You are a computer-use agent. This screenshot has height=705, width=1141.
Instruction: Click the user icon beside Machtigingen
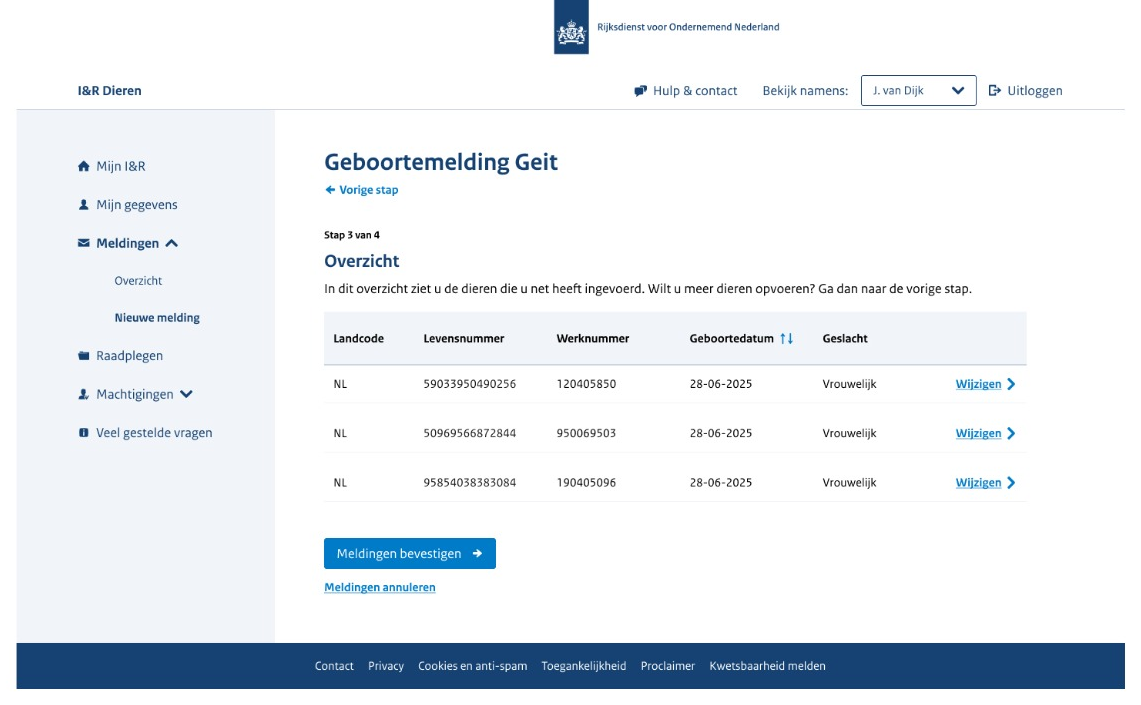click(x=84, y=394)
